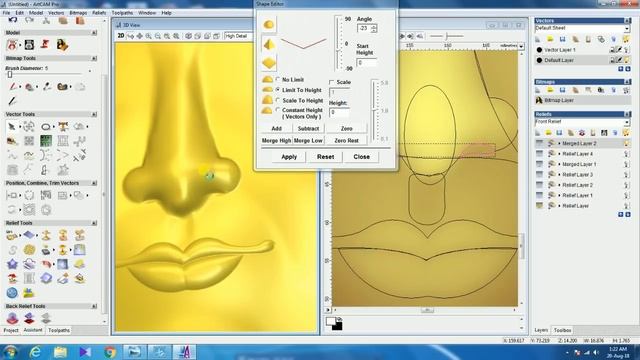This screenshot has height=360, width=640.
Task: Select the Create Ellipse vector tool
Action: [x=46, y=127]
